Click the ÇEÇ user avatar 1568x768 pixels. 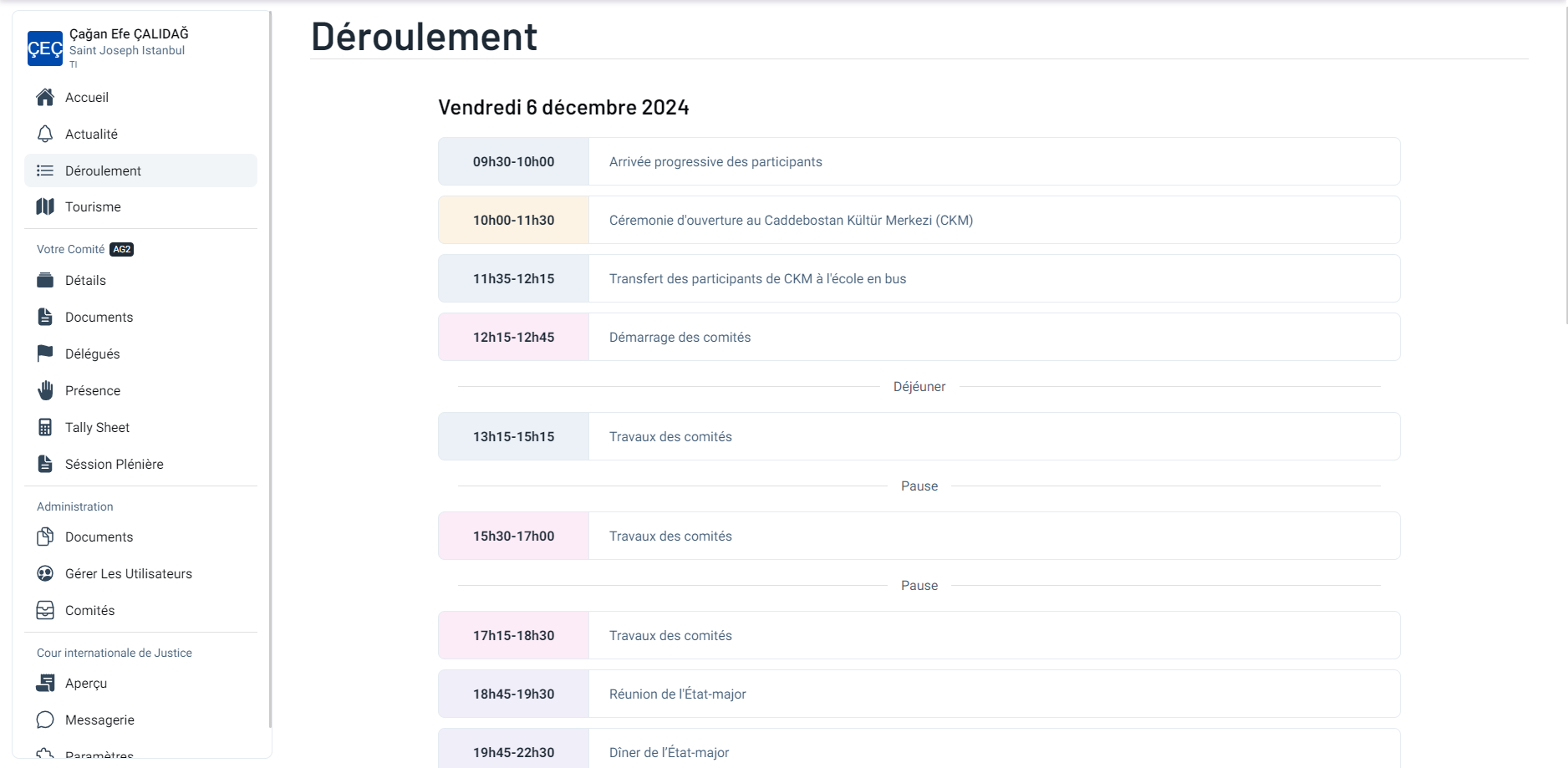(45, 48)
